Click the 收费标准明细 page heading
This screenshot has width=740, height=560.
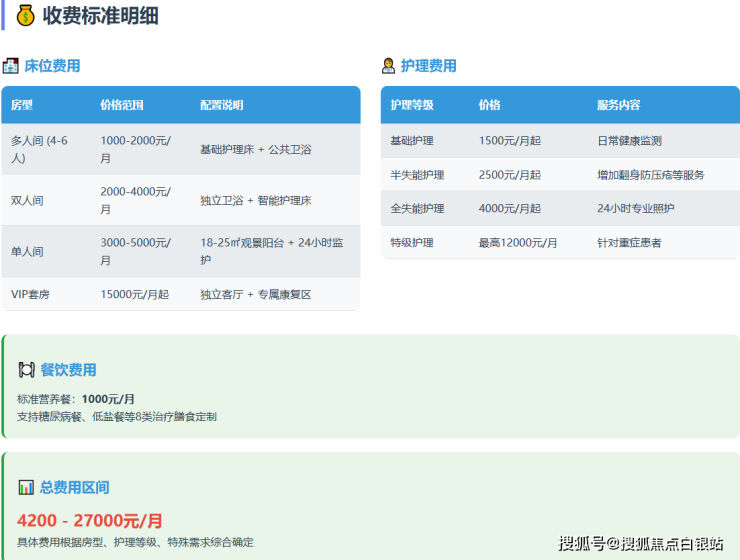click(x=100, y=16)
